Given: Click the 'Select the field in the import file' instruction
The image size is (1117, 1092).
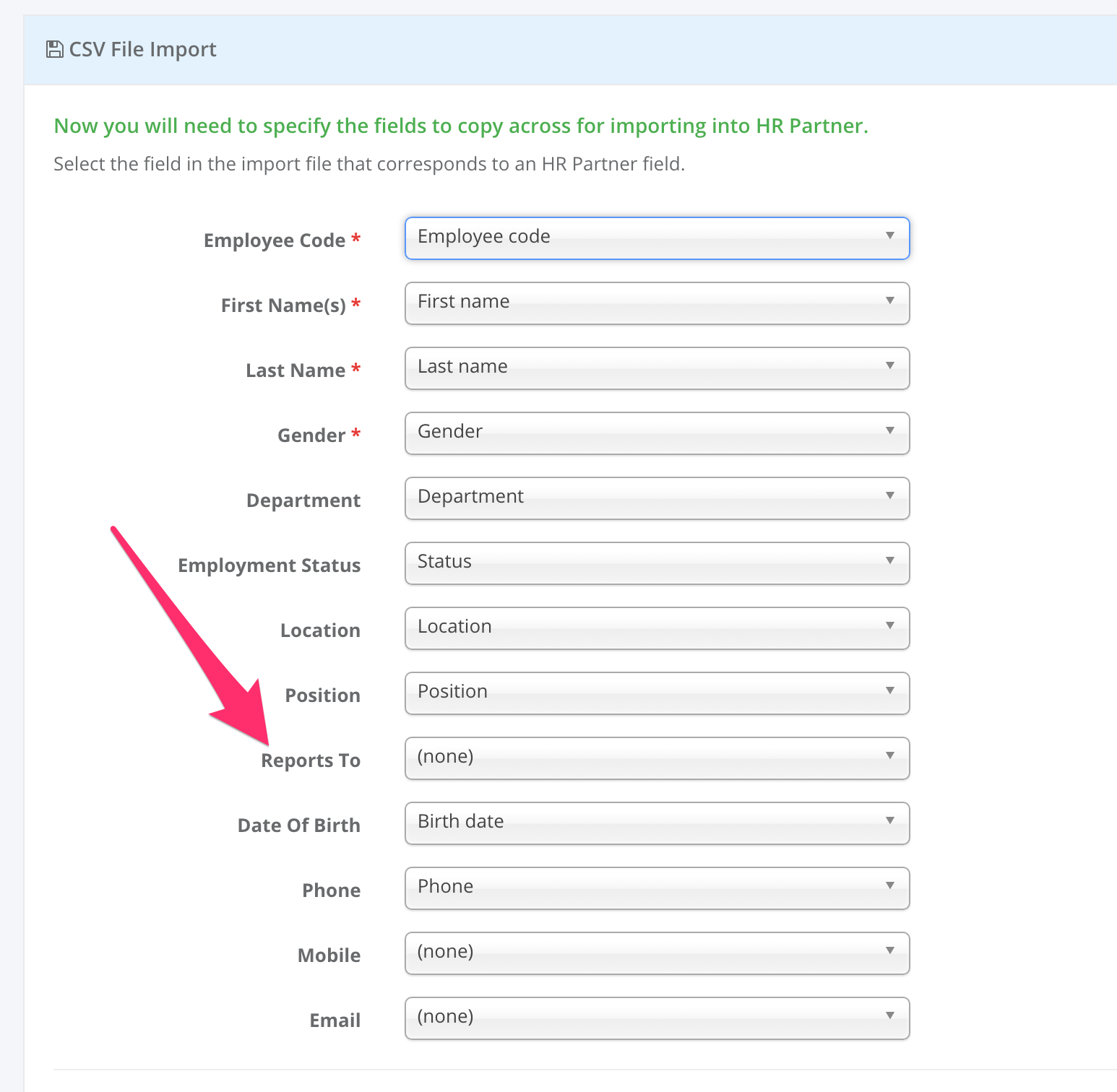Looking at the screenshot, I should pos(369,165).
